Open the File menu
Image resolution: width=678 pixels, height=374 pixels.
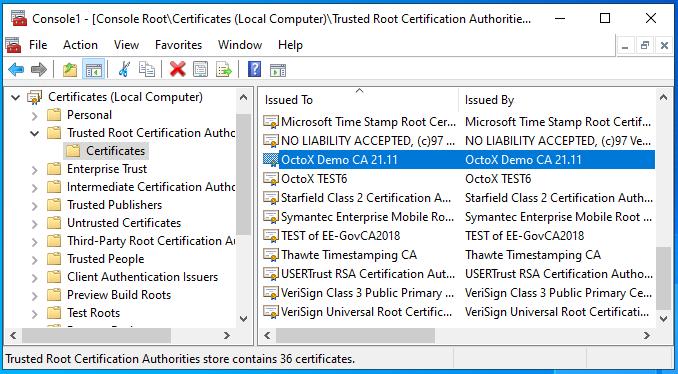pyautogui.click(x=38, y=45)
